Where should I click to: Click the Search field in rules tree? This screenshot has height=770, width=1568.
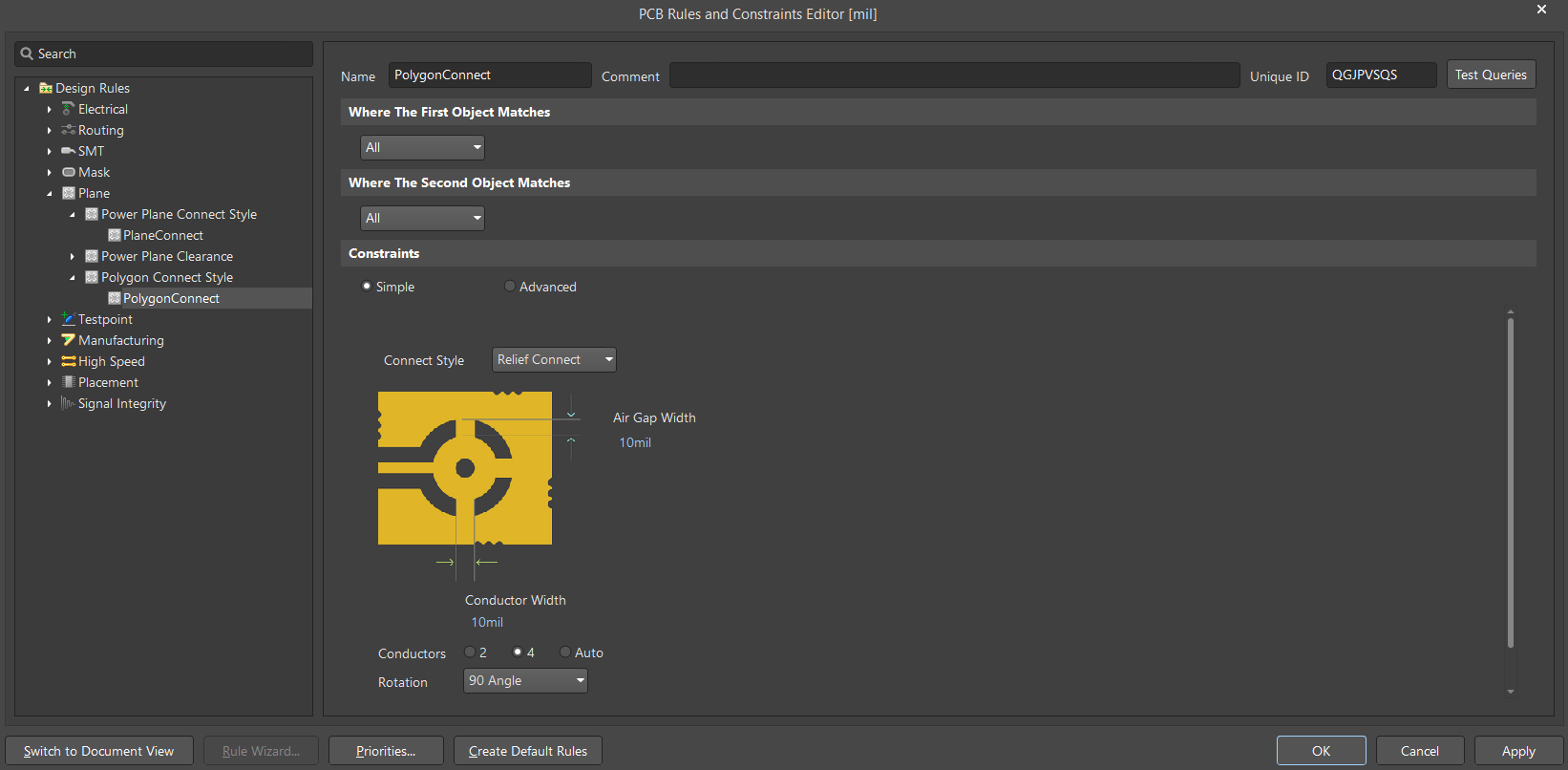click(x=163, y=53)
